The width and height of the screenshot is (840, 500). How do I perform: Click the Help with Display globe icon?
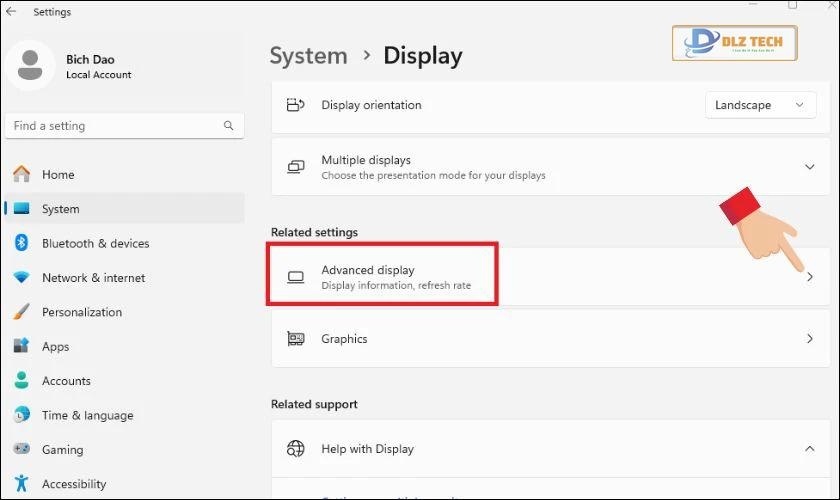(x=295, y=449)
